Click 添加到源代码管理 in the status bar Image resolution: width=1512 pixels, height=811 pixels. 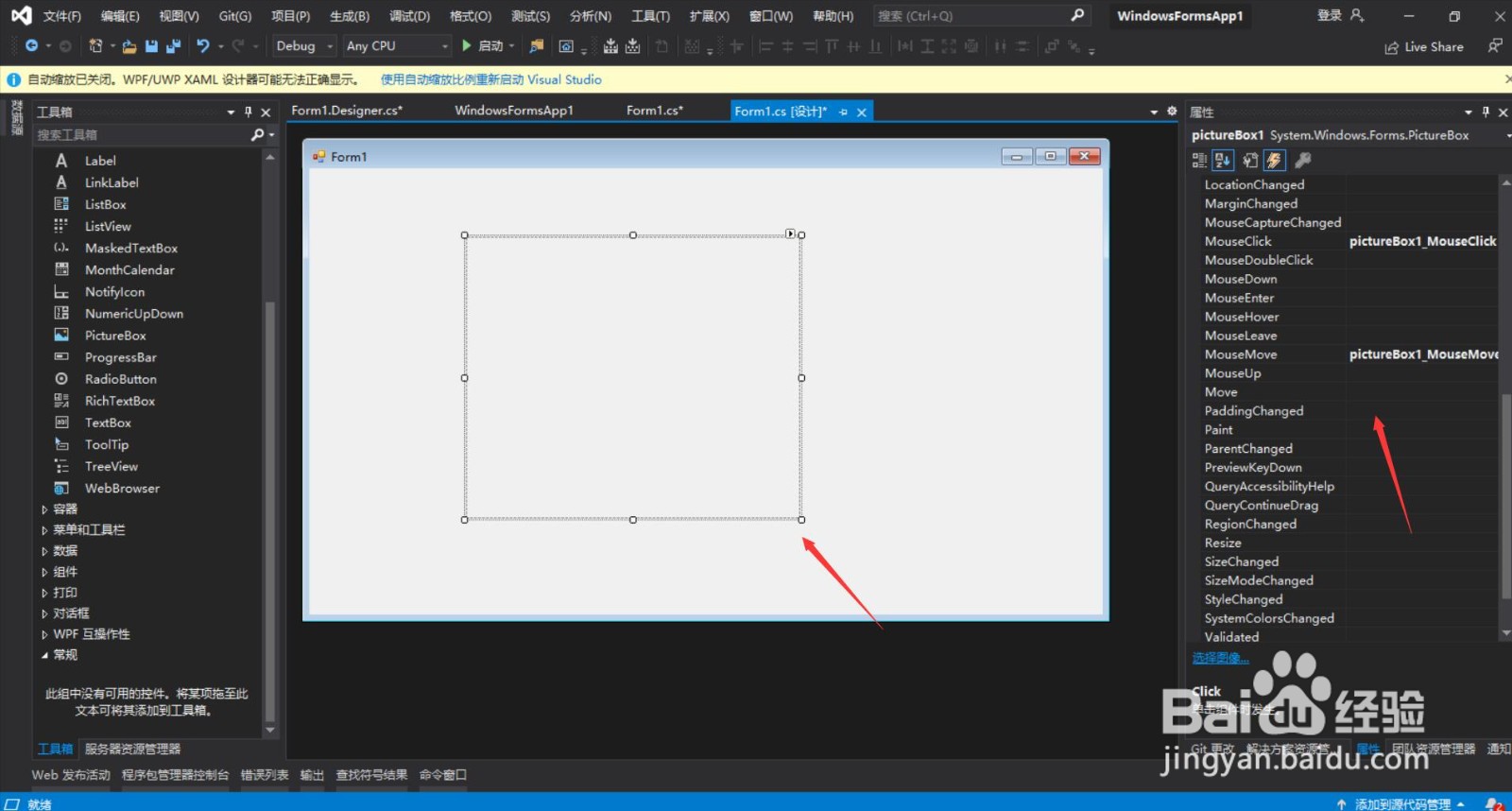pyautogui.click(x=1402, y=803)
